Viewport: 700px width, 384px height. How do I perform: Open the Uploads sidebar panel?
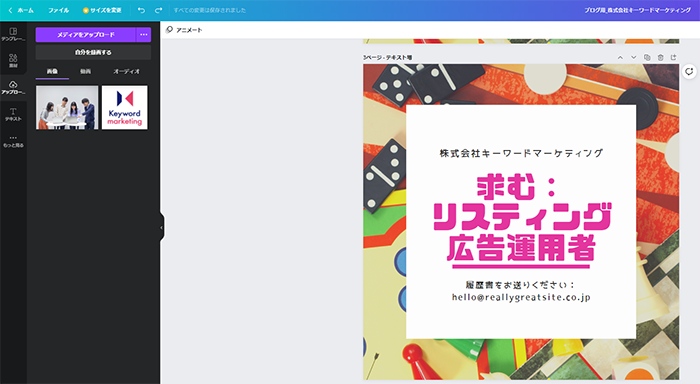13,88
